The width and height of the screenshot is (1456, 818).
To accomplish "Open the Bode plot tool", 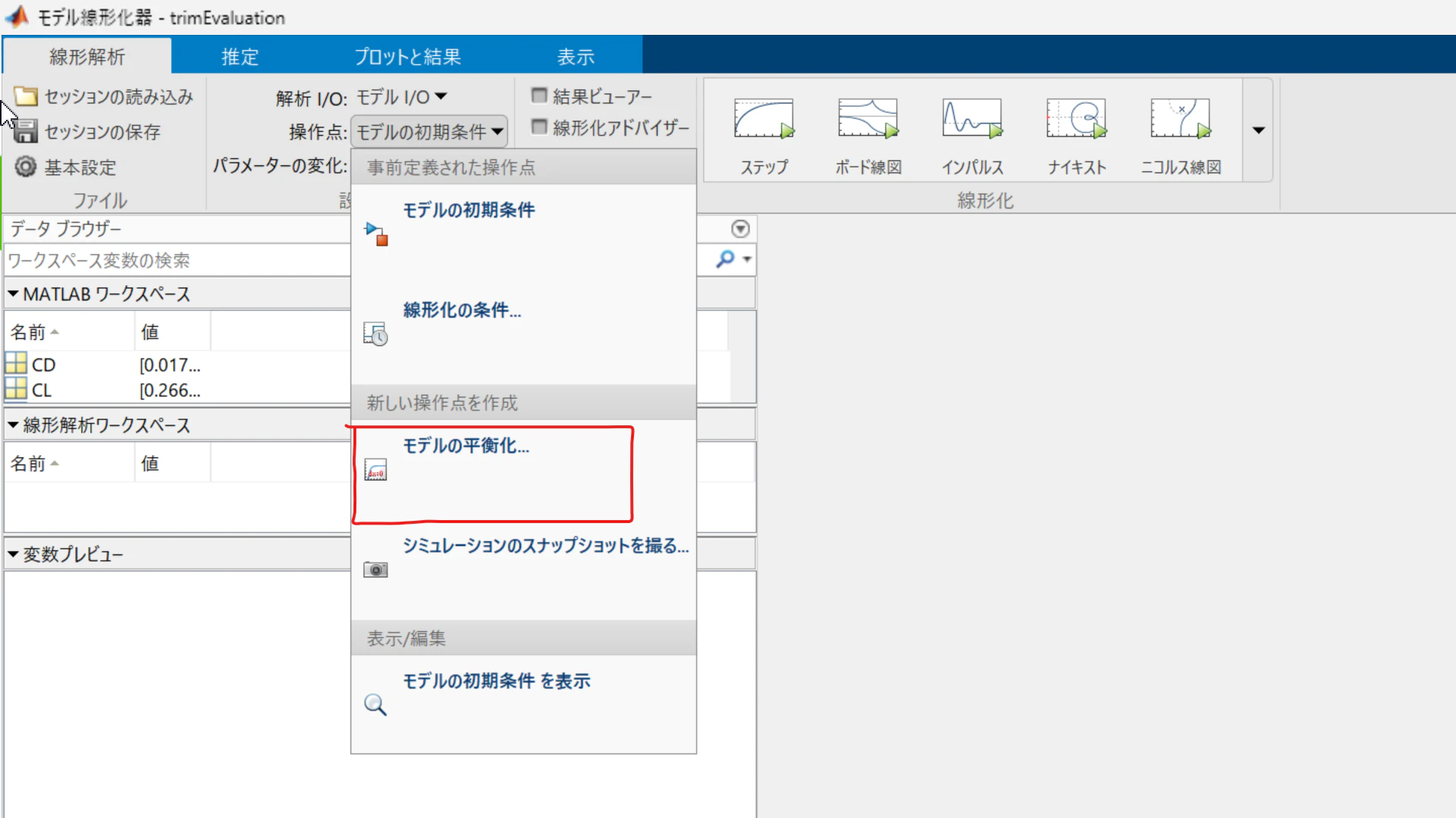I will pyautogui.click(x=867, y=129).
